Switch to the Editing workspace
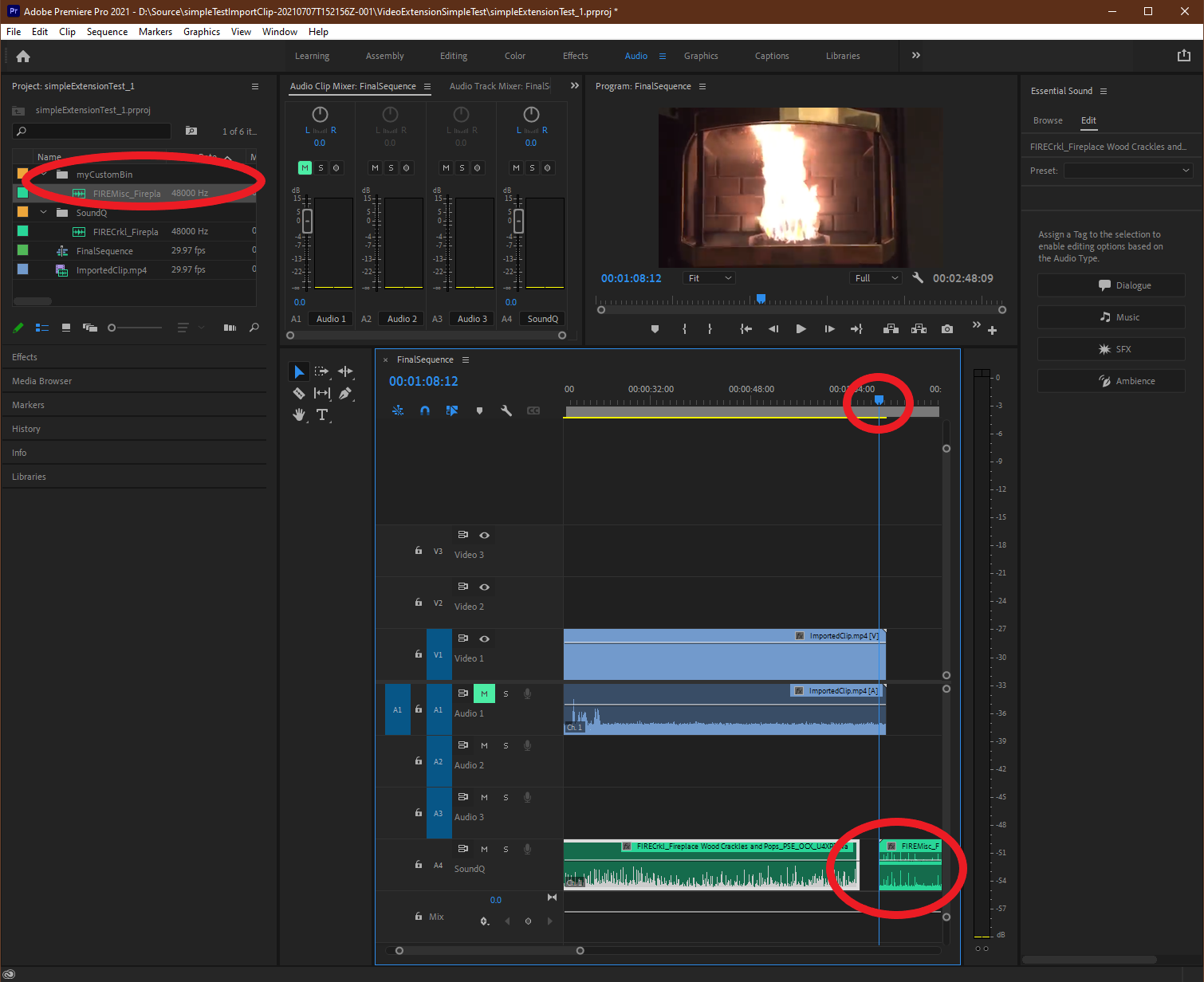 click(454, 56)
